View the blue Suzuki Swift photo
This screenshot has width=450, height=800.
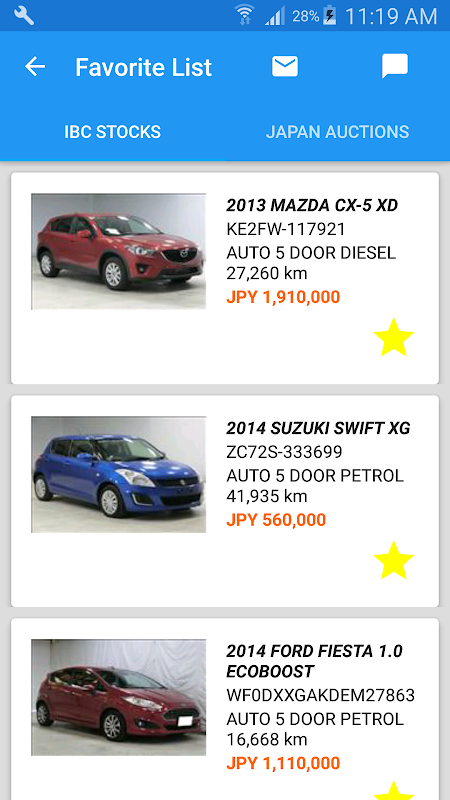tap(118, 474)
